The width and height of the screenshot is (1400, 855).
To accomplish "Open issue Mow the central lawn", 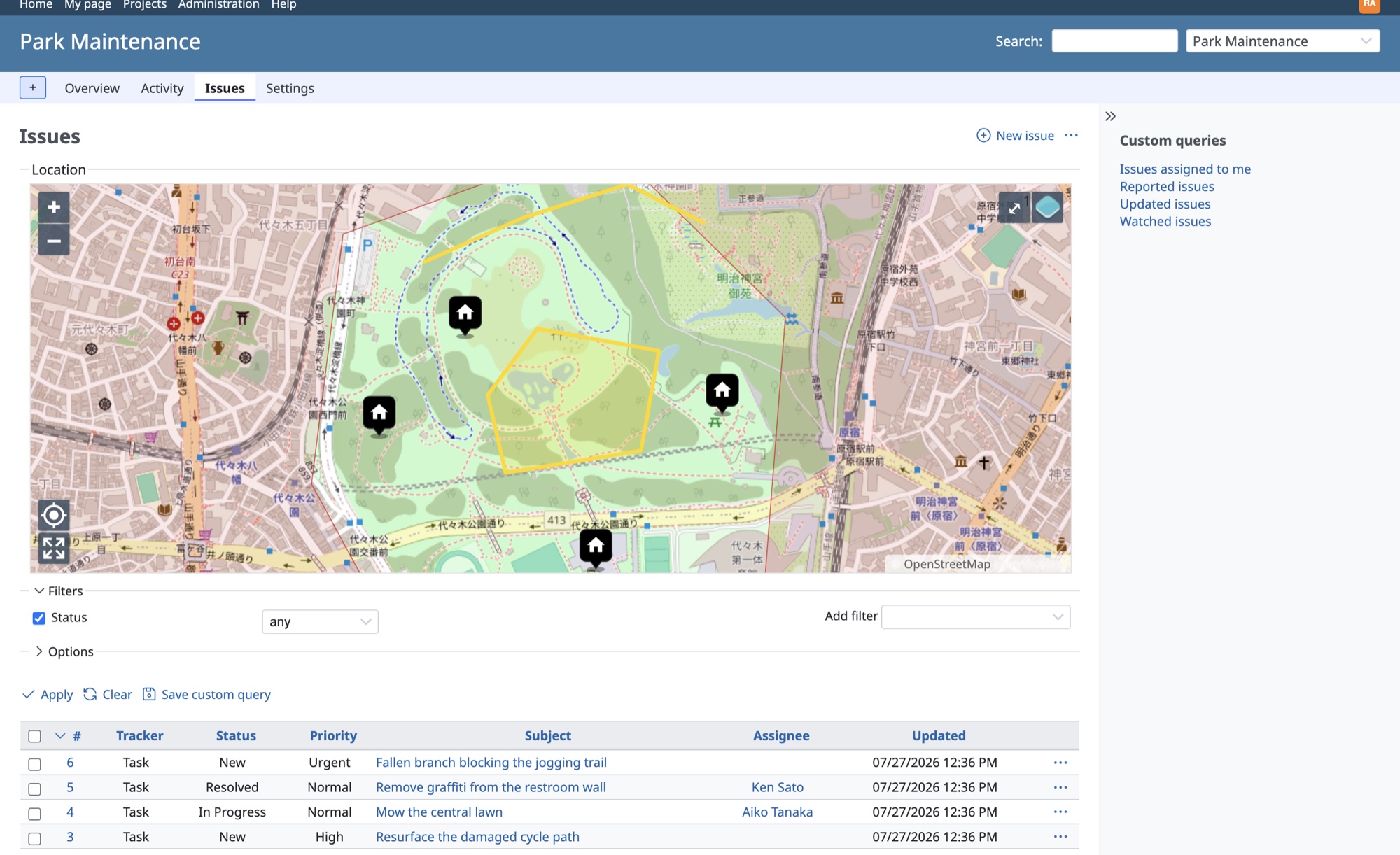I will pos(439,812).
